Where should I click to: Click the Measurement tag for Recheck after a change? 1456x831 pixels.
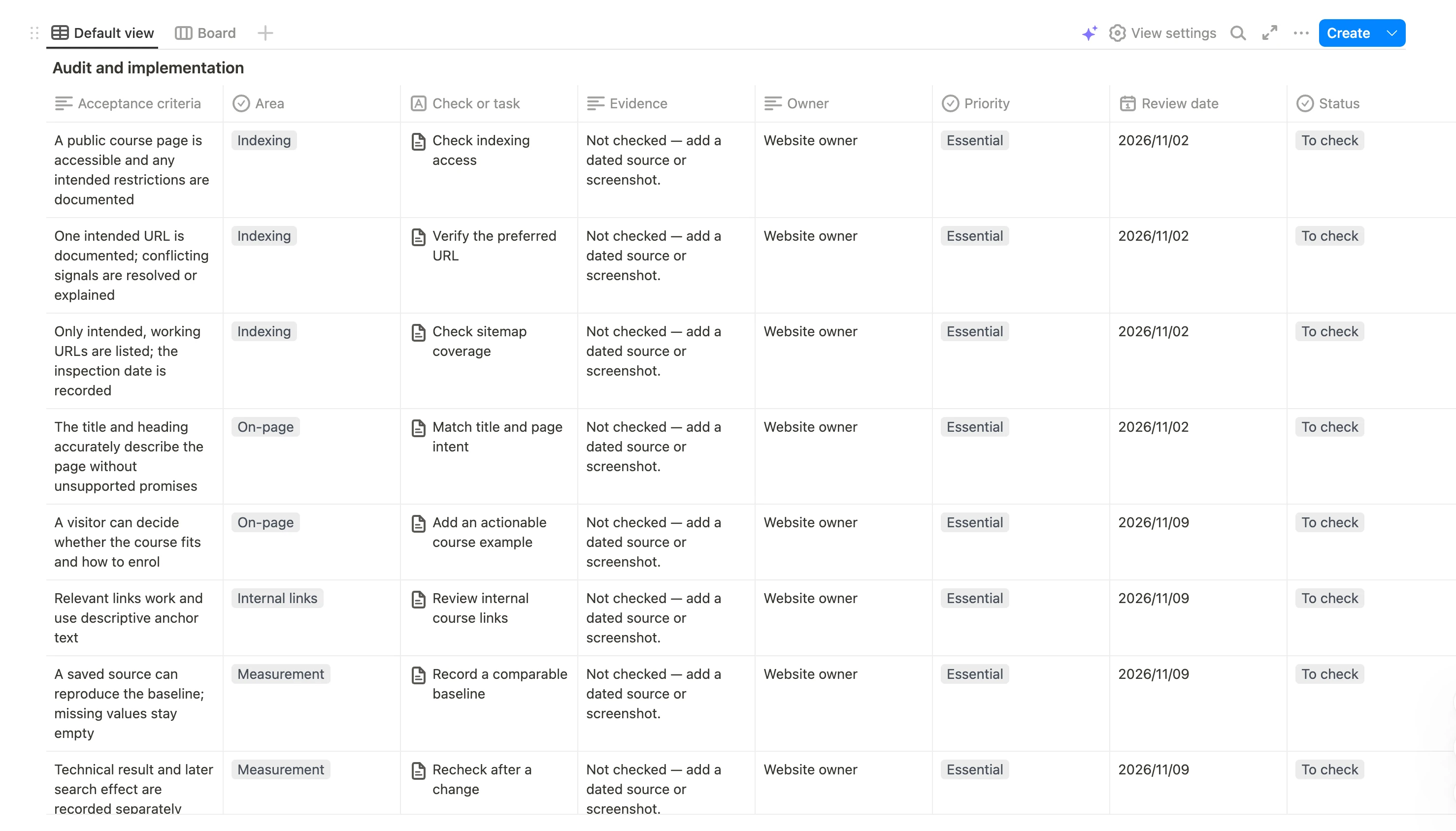point(280,769)
